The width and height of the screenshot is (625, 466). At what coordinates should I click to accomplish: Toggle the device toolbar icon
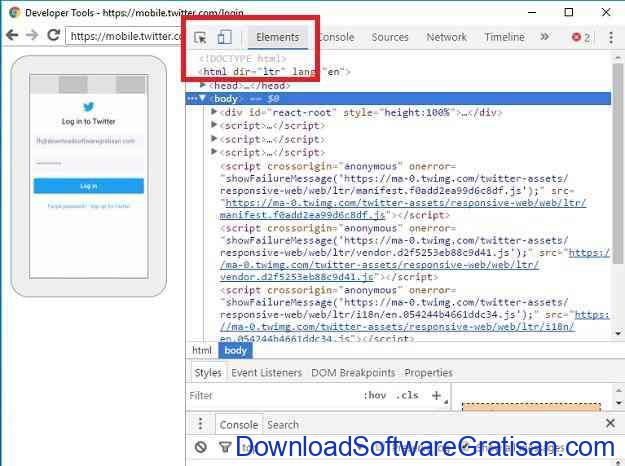pos(224,37)
